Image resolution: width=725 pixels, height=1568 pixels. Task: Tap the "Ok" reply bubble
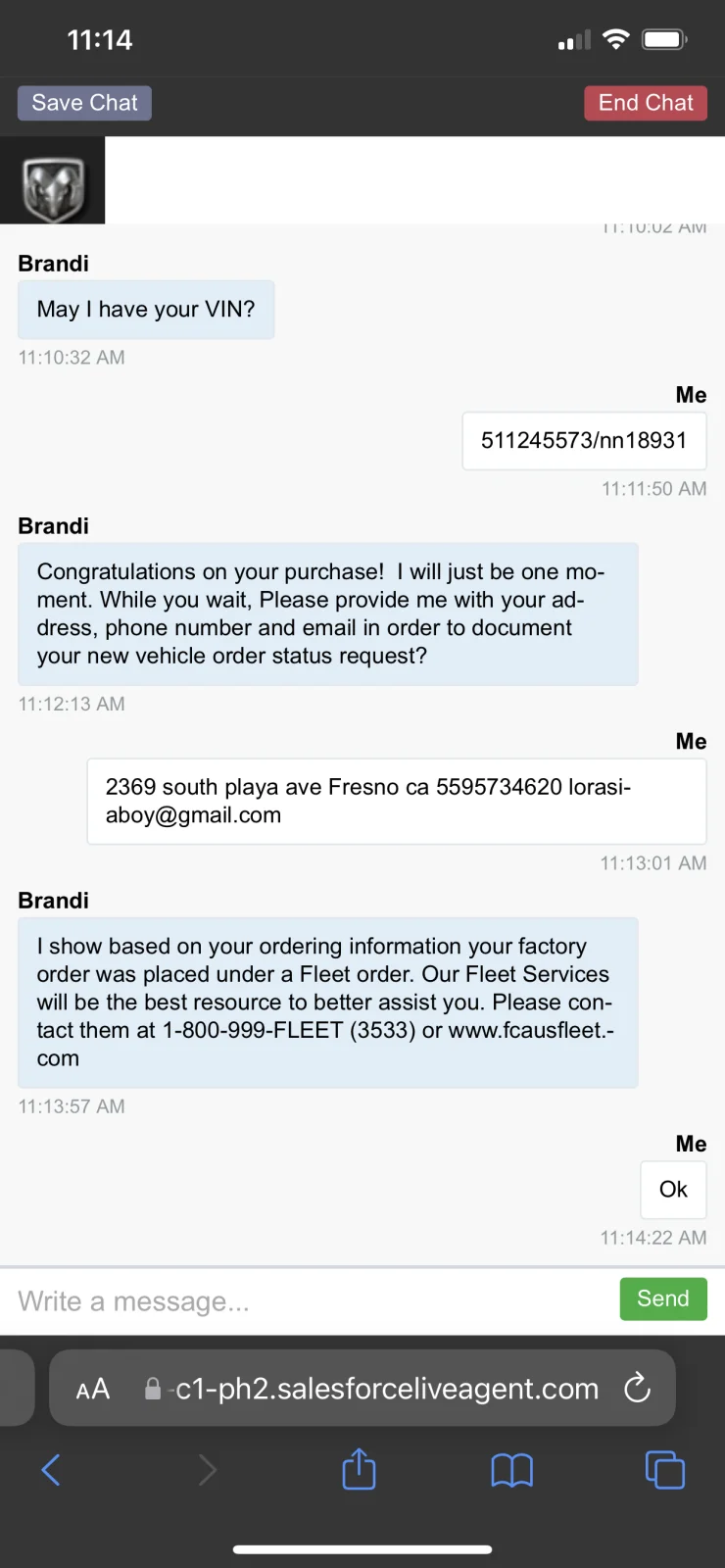pos(673,1189)
